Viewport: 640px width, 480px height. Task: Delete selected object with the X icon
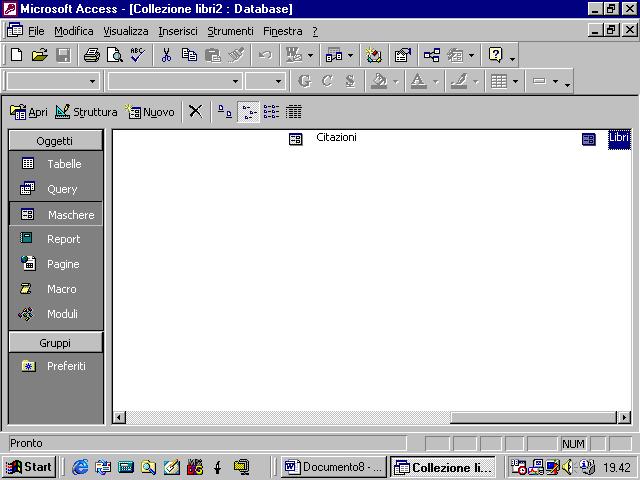[x=196, y=111]
